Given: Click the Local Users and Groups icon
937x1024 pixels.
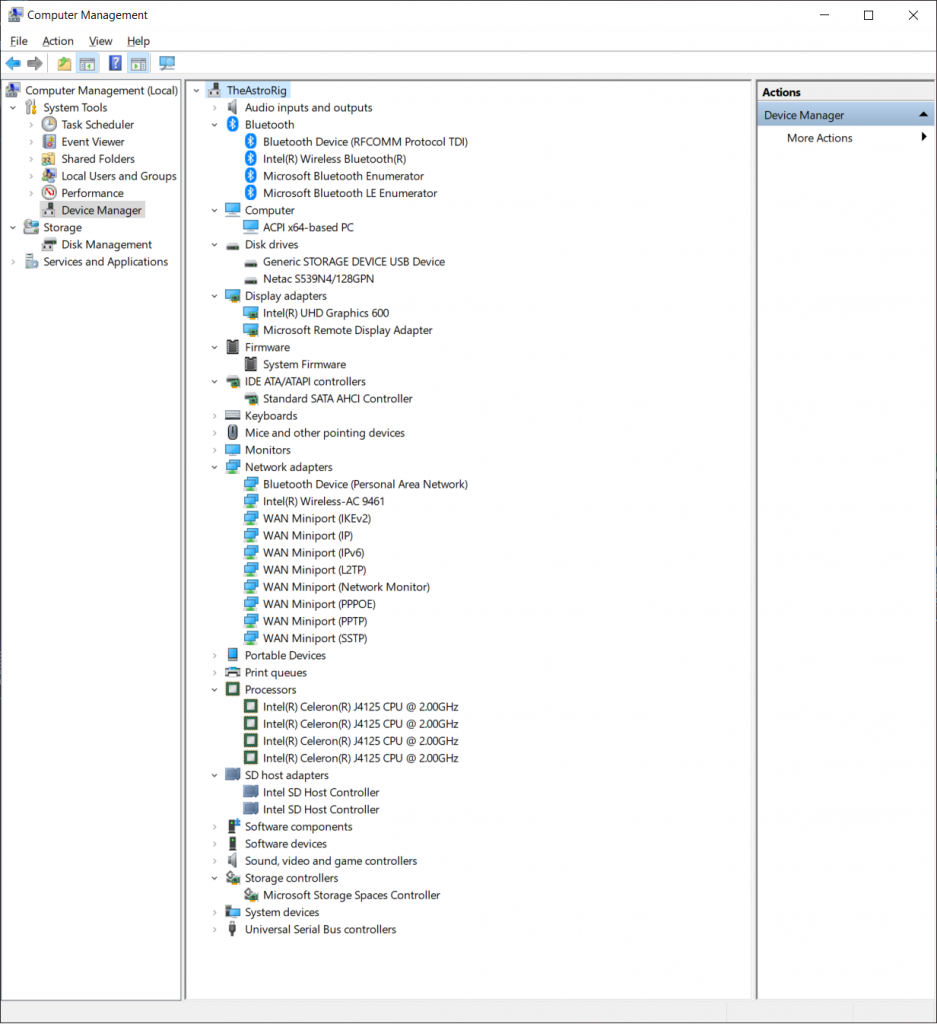Looking at the screenshot, I should click(x=49, y=176).
